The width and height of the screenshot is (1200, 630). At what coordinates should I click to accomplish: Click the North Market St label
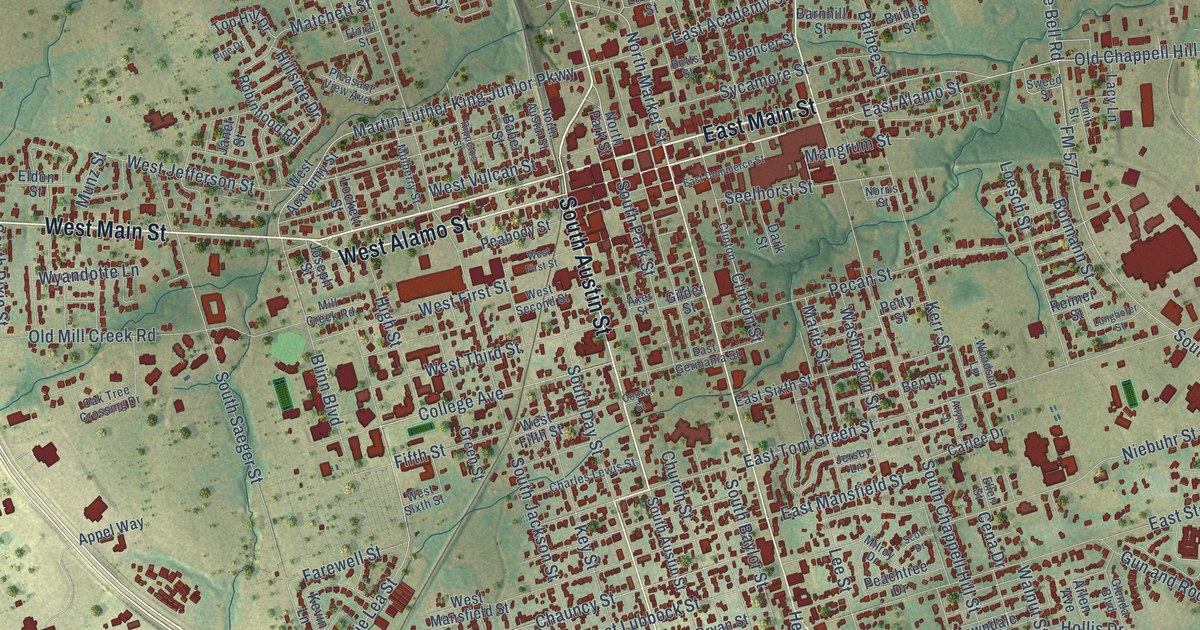tap(647, 86)
